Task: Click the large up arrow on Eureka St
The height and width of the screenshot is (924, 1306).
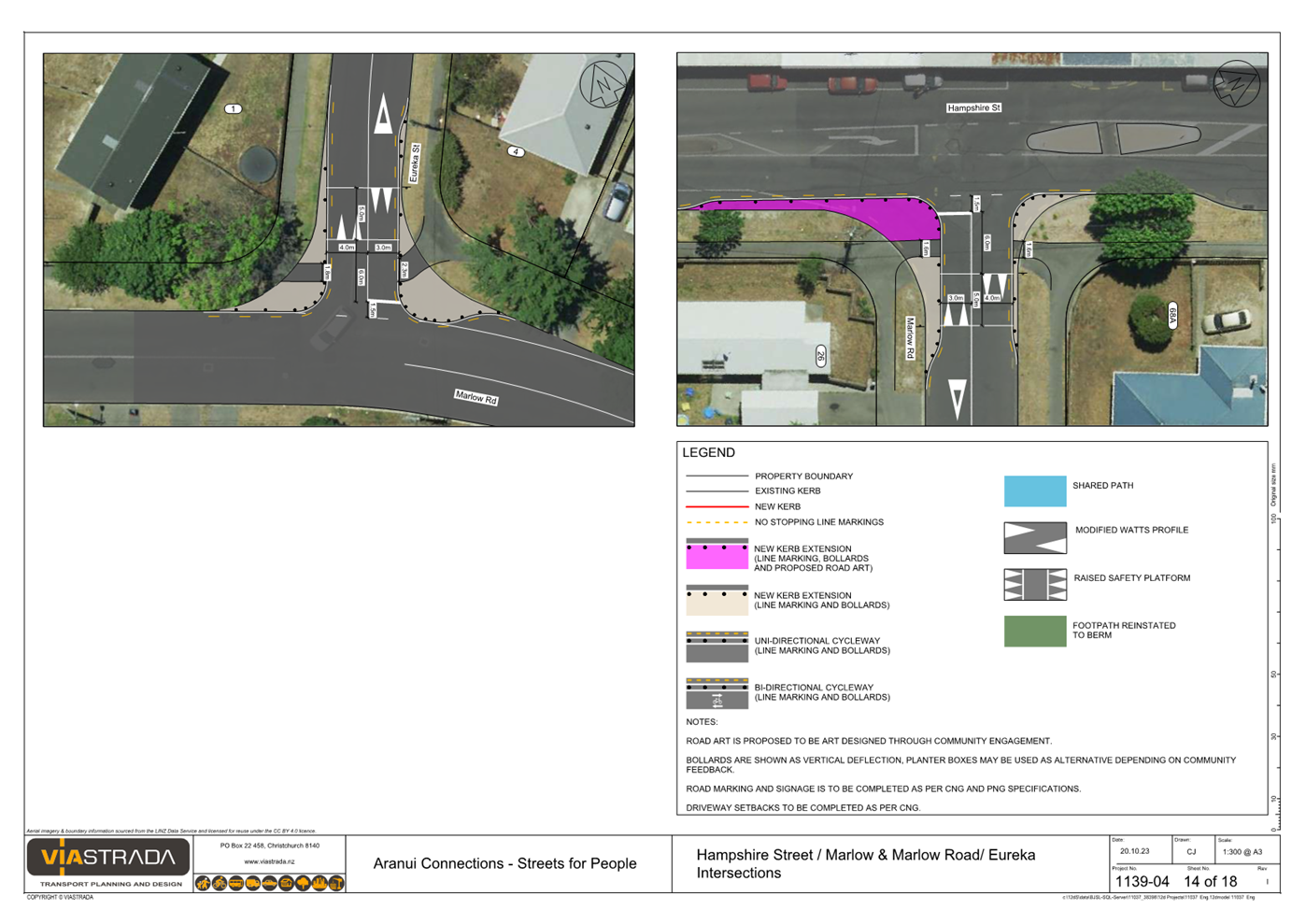Action: point(383,115)
